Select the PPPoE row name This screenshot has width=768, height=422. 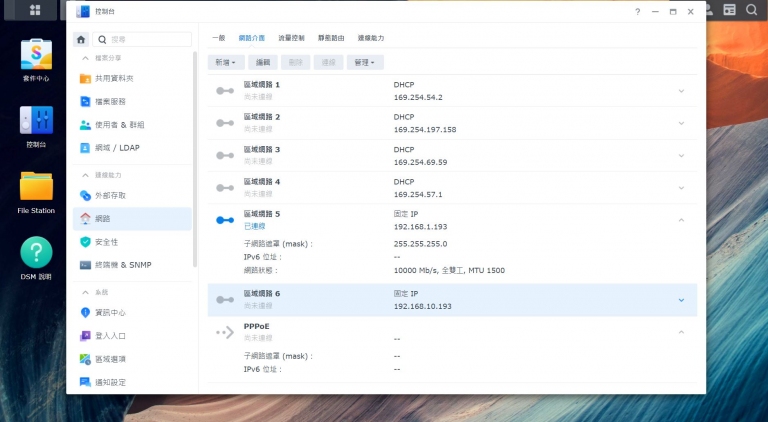(x=257, y=326)
